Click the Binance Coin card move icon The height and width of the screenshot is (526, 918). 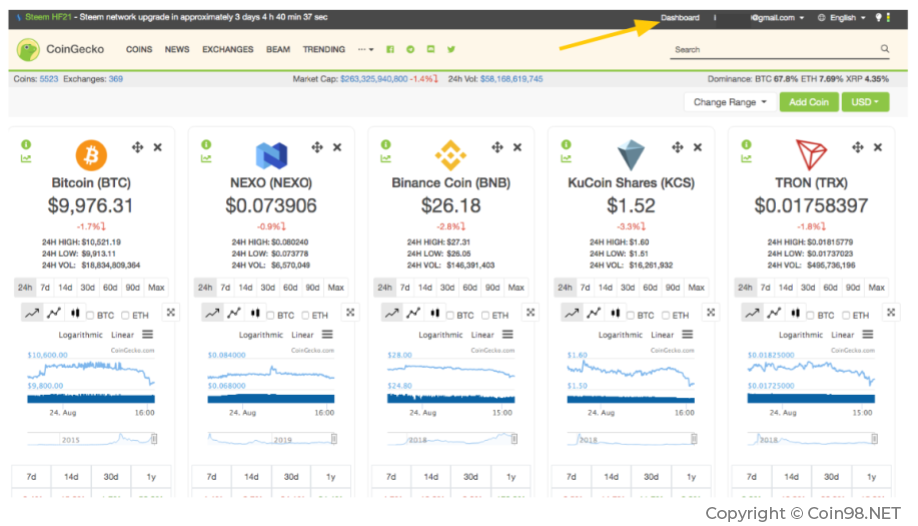497,148
